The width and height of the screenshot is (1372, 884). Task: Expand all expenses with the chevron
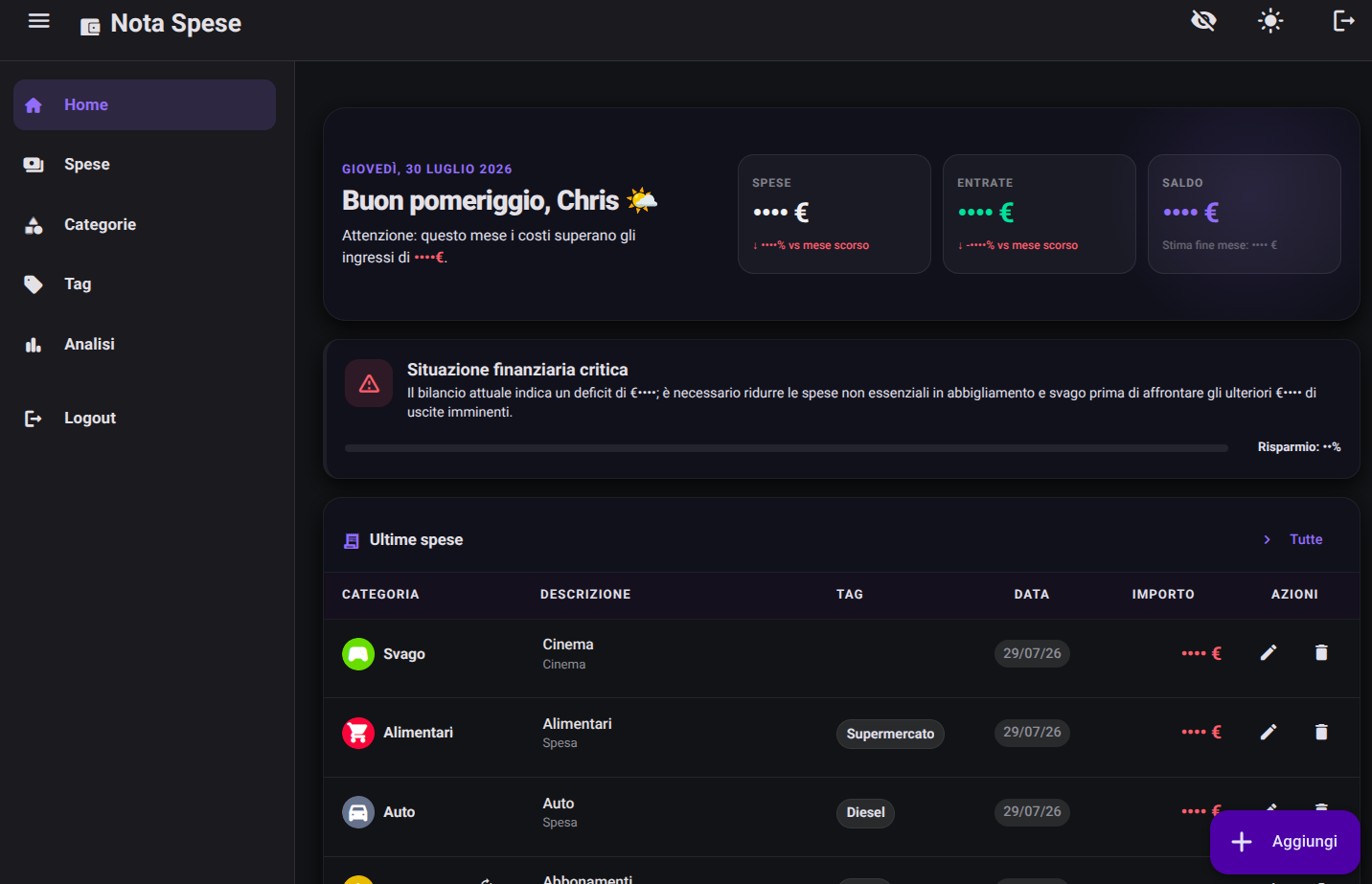coord(1267,540)
